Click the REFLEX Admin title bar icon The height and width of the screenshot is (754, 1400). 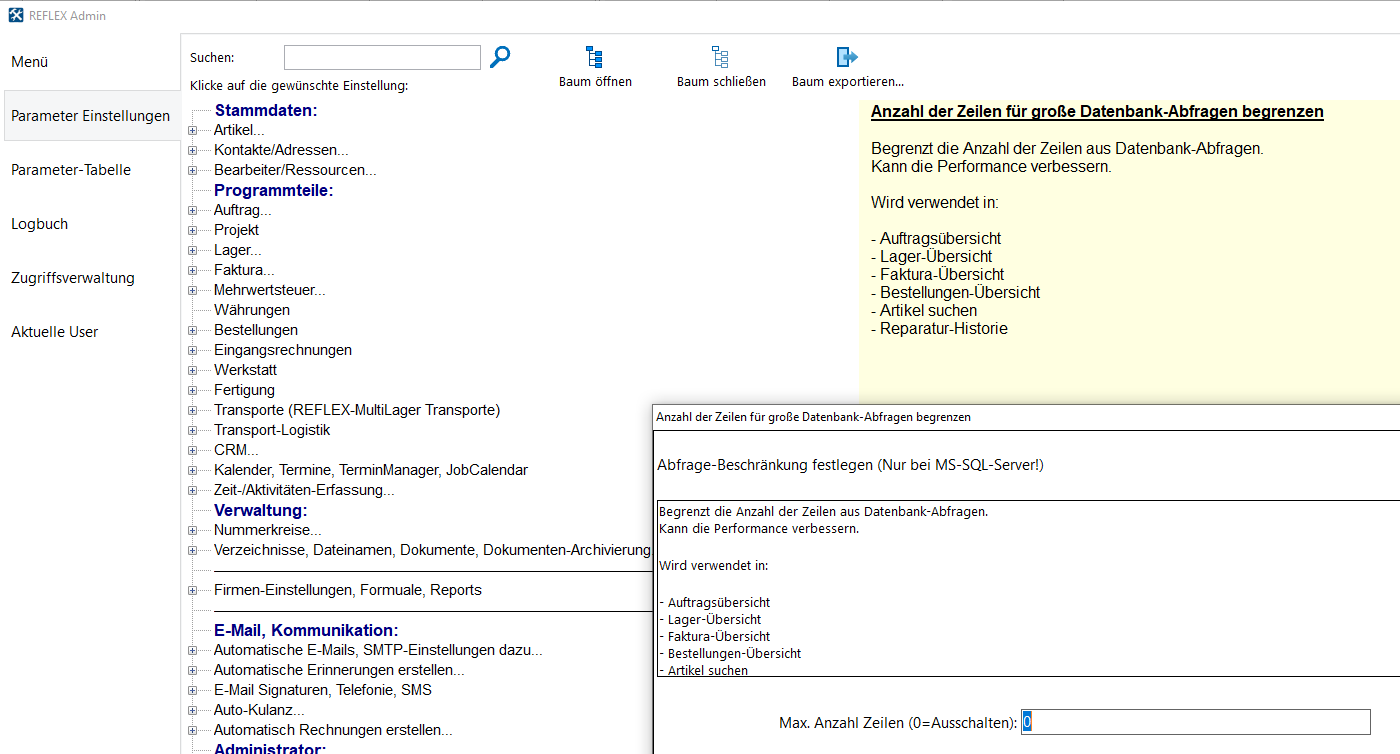click(x=16, y=15)
